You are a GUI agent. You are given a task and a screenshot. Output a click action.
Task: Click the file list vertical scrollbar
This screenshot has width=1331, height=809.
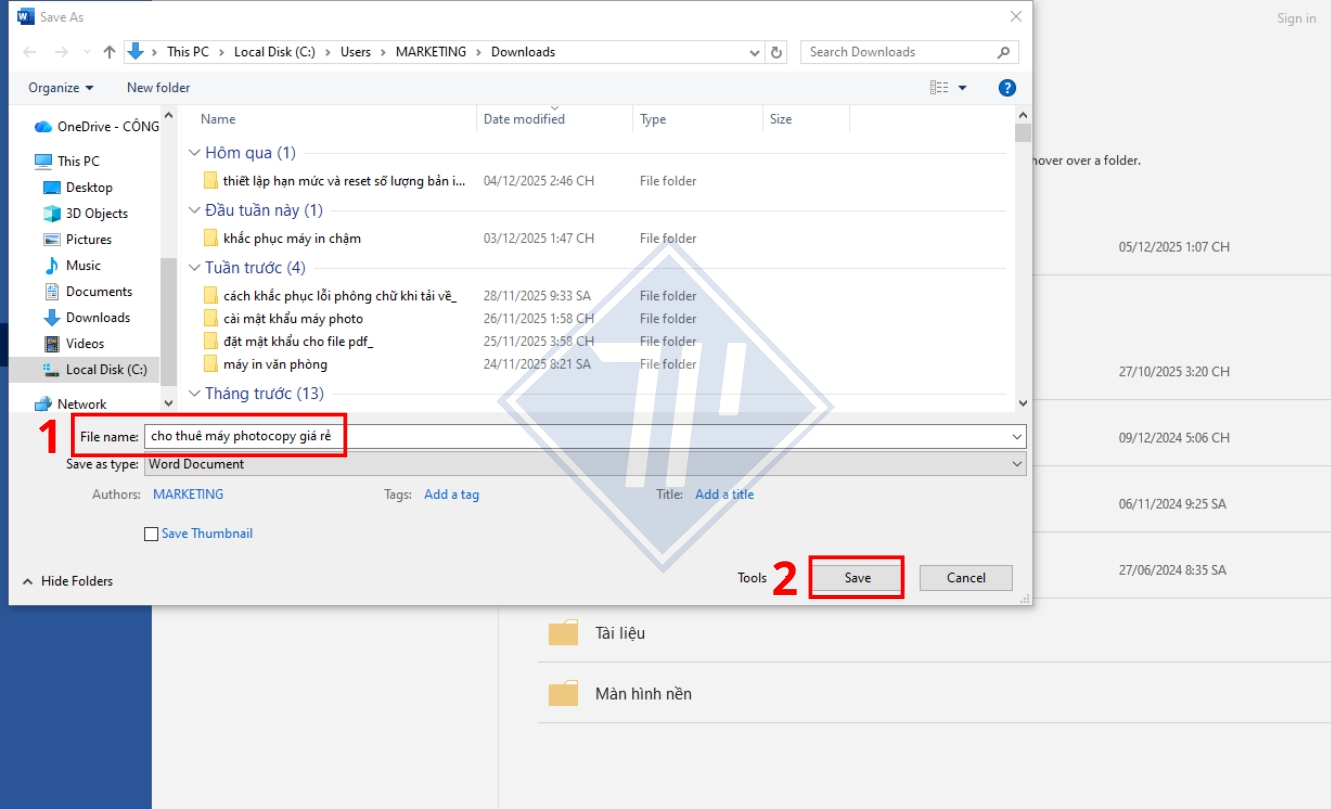(x=1022, y=260)
